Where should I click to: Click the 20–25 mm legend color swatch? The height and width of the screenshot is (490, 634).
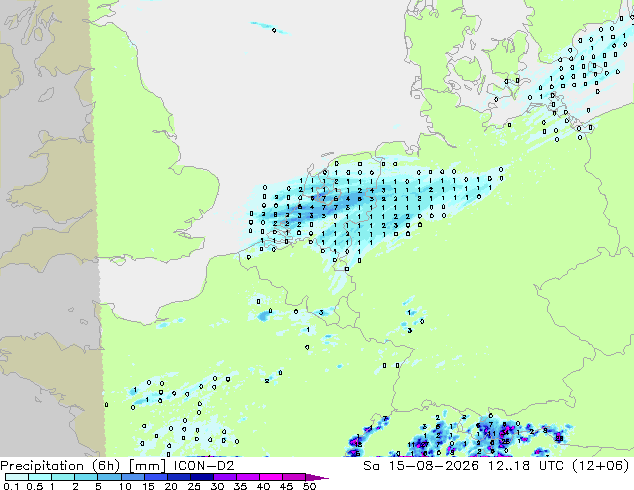point(178,477)
